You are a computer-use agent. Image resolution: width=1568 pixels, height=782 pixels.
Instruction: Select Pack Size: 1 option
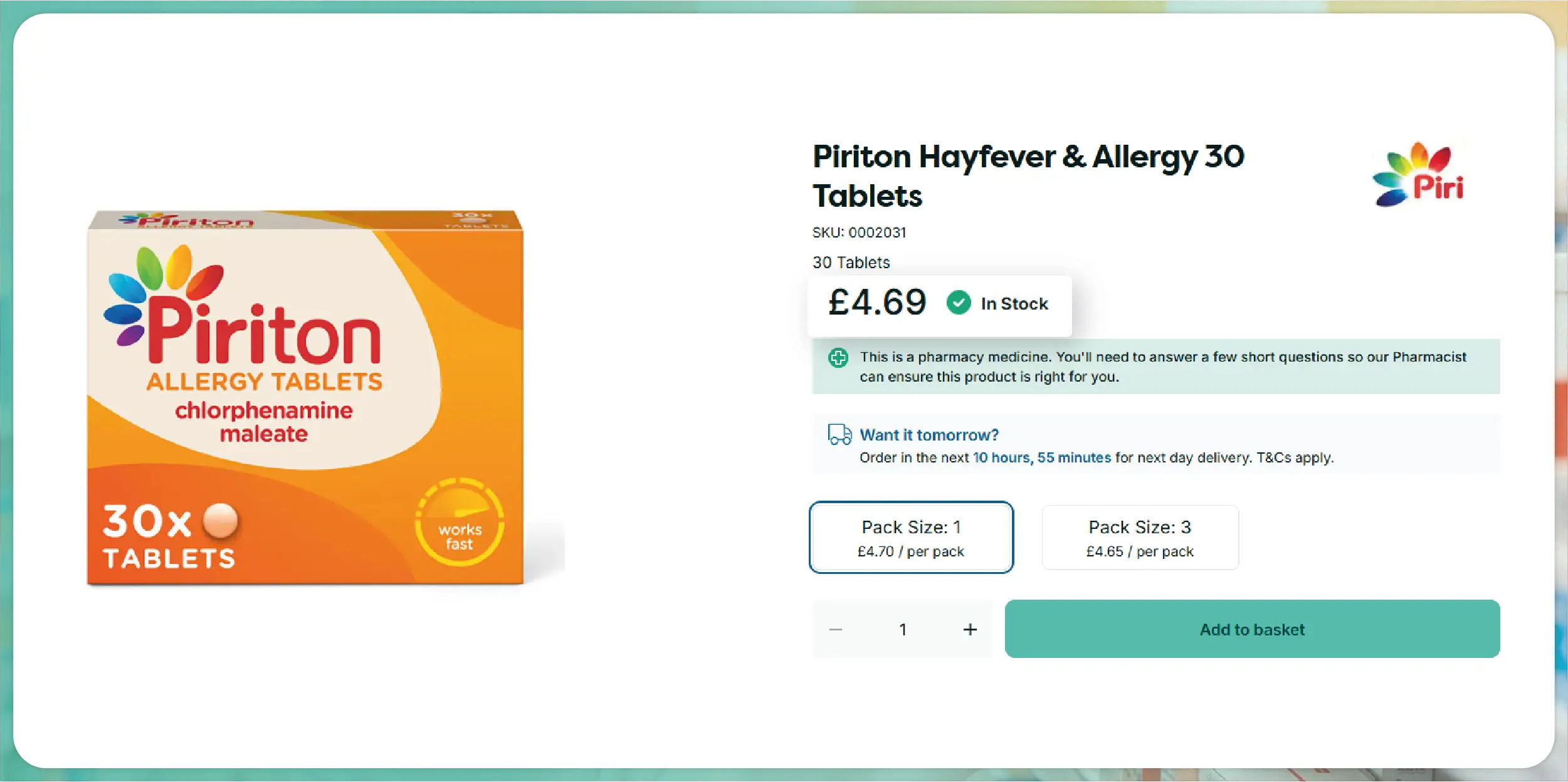911,538
